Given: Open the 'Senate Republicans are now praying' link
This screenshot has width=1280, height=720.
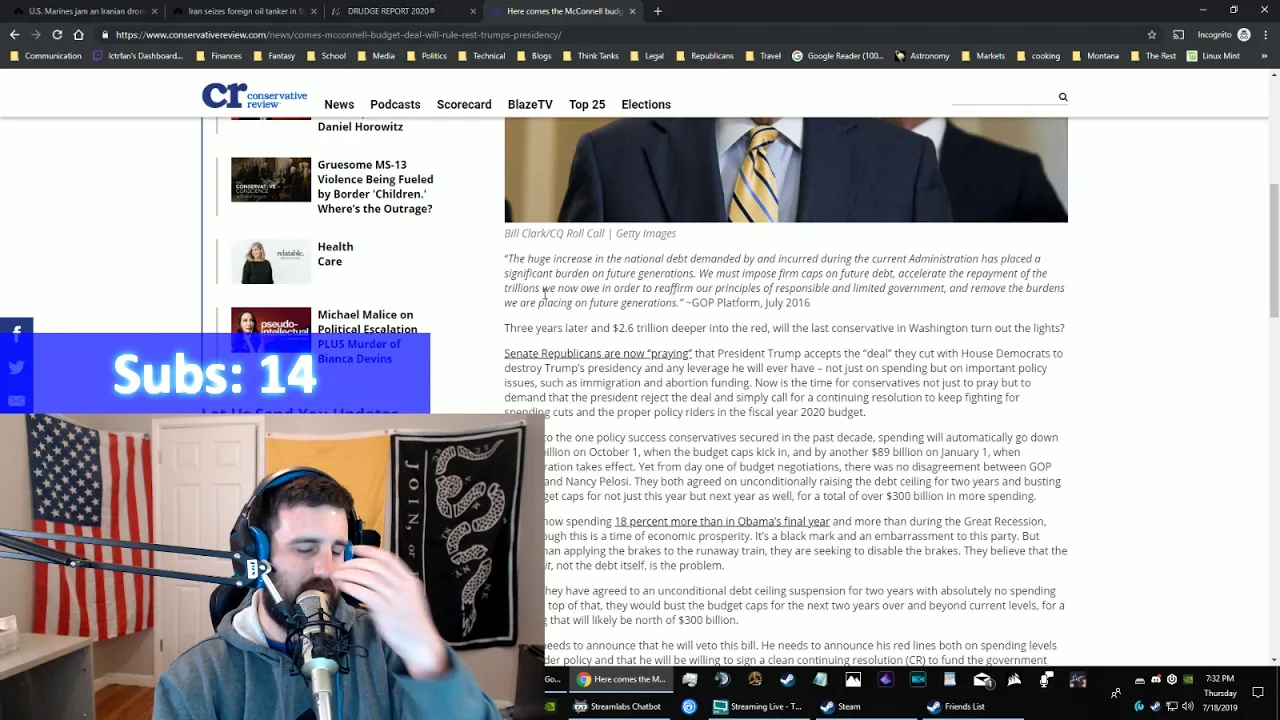Looking at the screenshot, I should click(x=598, y=353).
